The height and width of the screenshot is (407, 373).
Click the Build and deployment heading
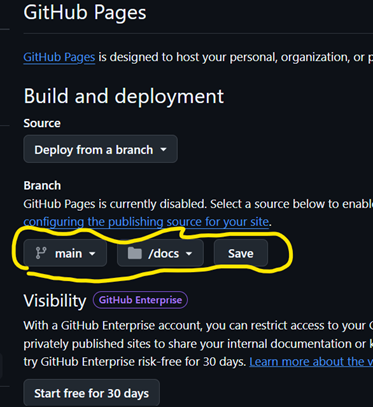[124, 96]
